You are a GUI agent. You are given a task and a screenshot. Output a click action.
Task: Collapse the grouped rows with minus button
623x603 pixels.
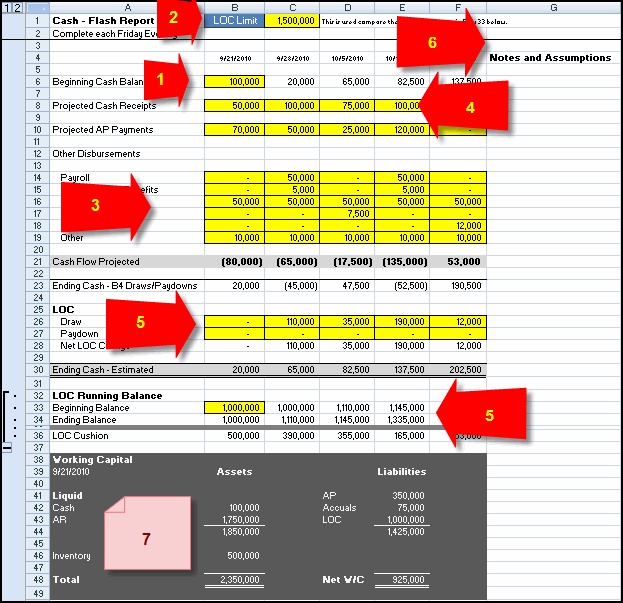point(7,449)
